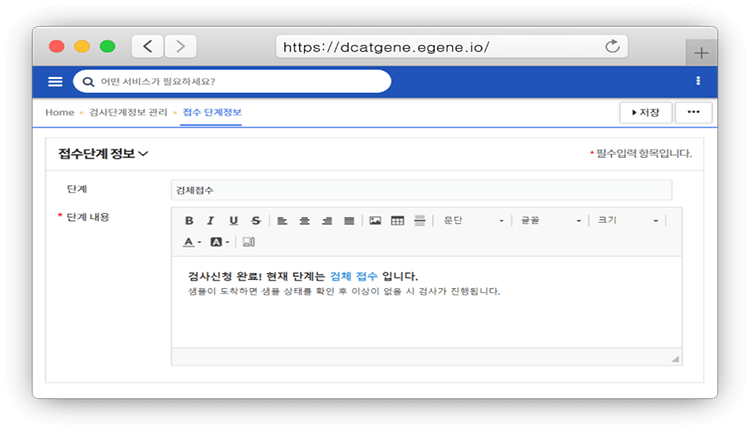Toggle underline formatting in the editor

click(x=233, y=221)
